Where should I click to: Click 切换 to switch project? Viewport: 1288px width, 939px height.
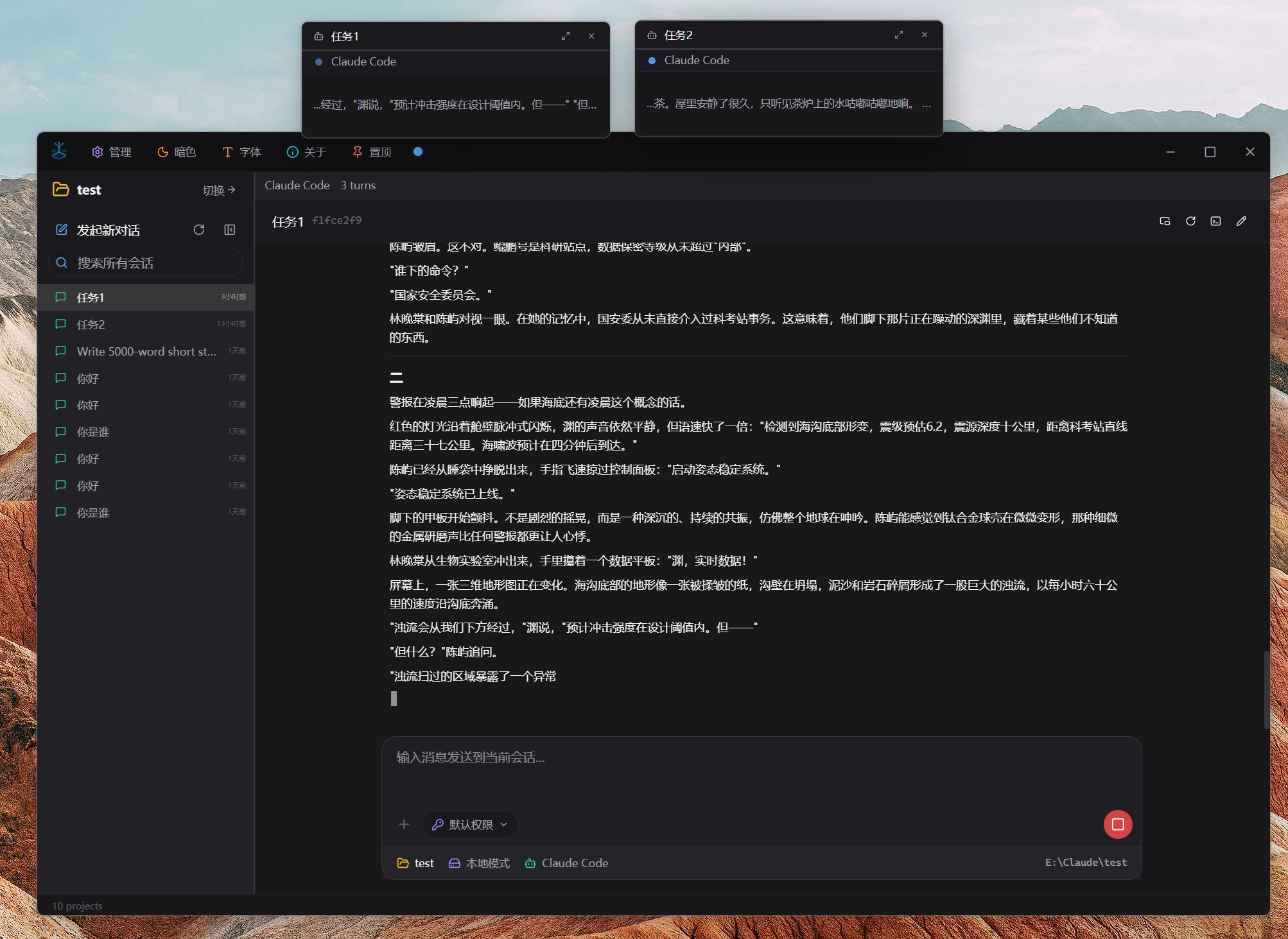(x=219, y=190)
